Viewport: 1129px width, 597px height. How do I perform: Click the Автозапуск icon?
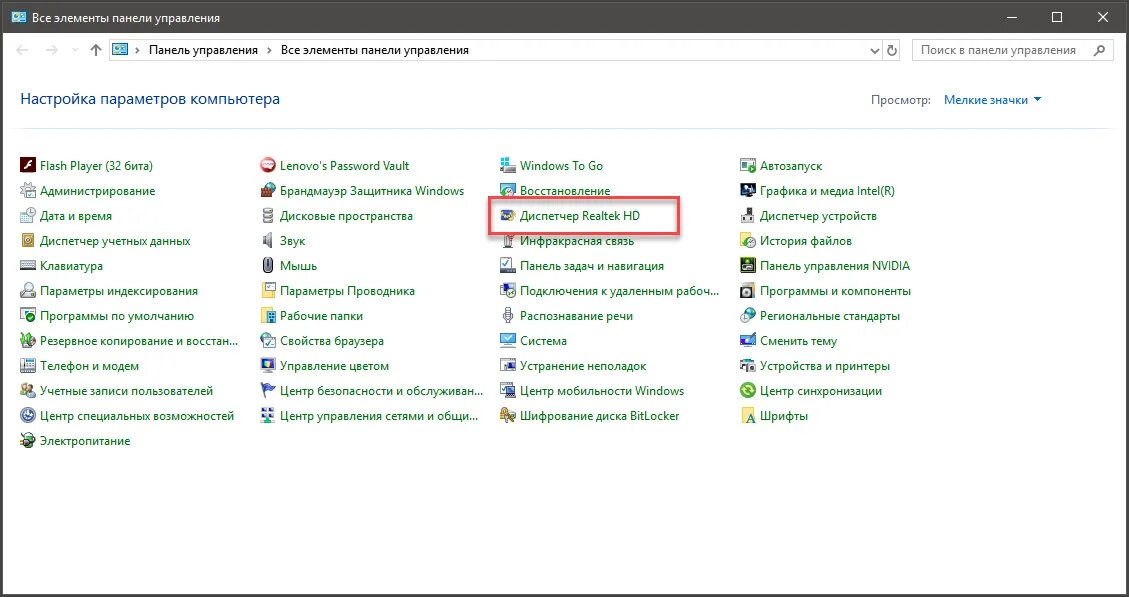point(748,166)
